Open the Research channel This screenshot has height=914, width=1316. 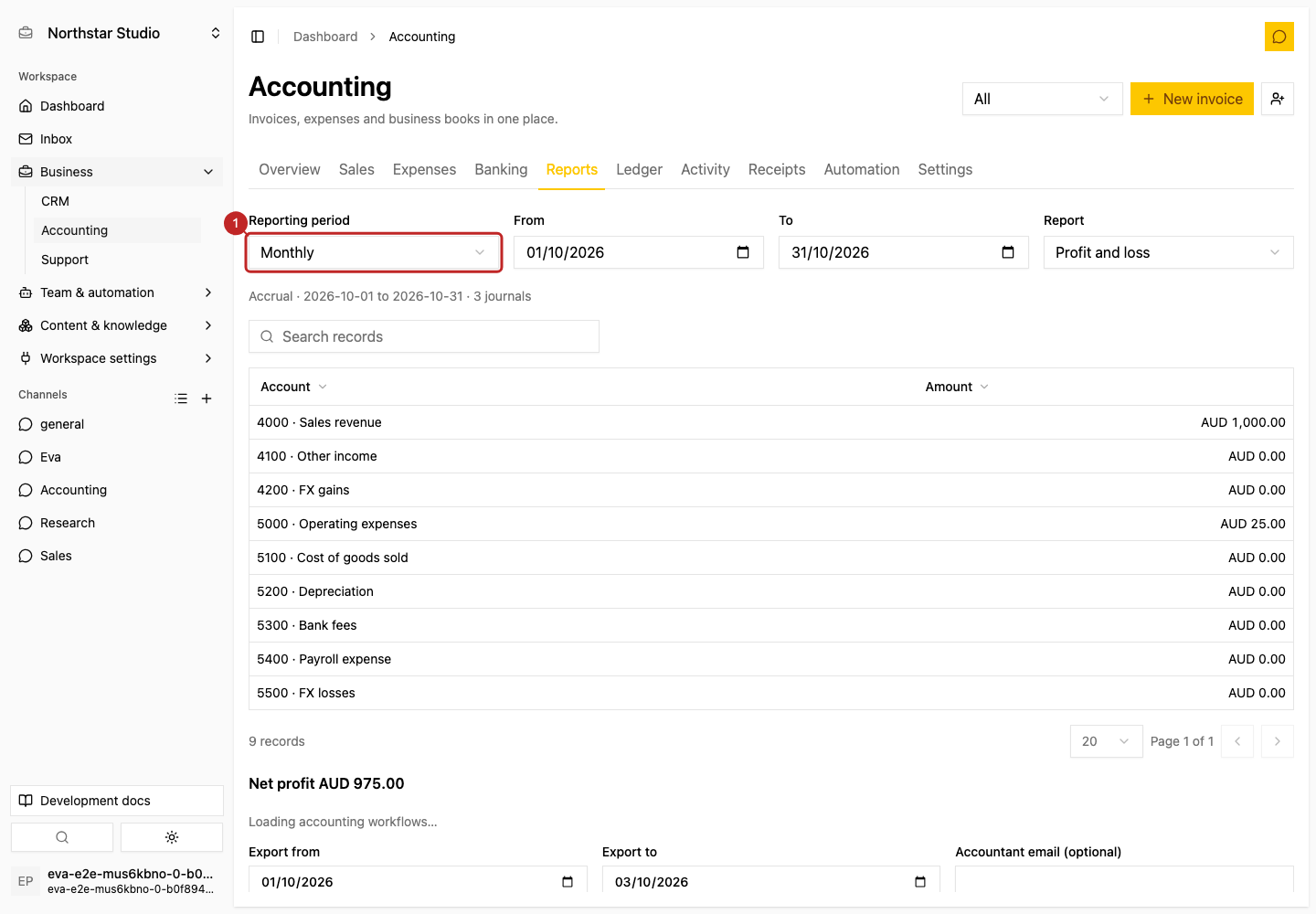(x=117, y=523)
